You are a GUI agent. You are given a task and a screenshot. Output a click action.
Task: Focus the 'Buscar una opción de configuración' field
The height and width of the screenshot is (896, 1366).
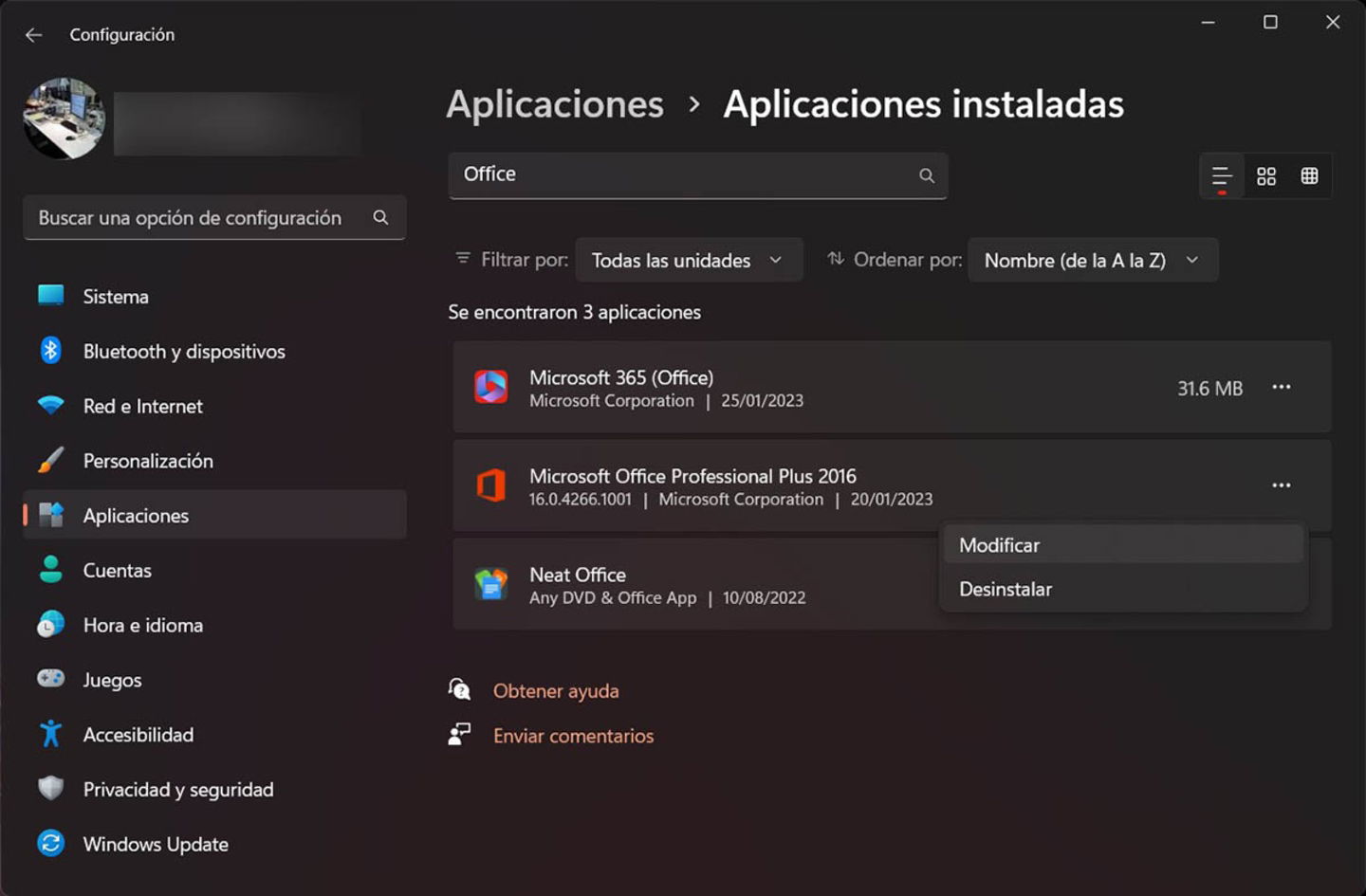point(214,217)
